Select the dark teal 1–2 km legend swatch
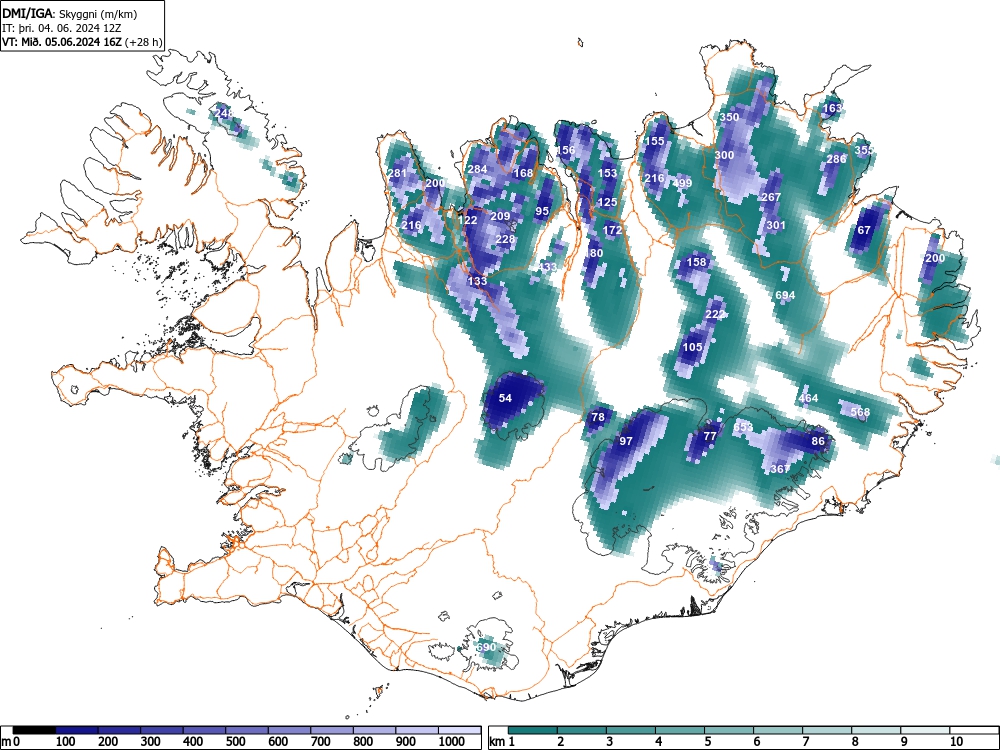The width and height of the screenshot is (1000, 750). (533, 730)
